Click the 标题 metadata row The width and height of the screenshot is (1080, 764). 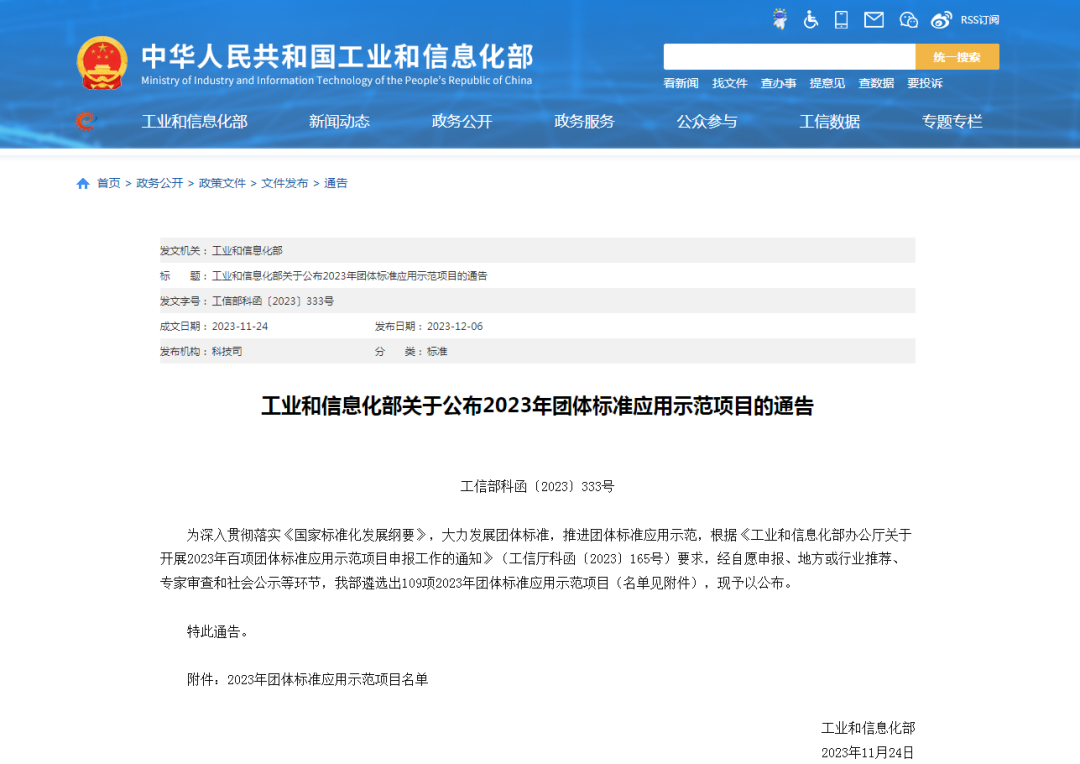pyautogui.click(x=537, y=276)
